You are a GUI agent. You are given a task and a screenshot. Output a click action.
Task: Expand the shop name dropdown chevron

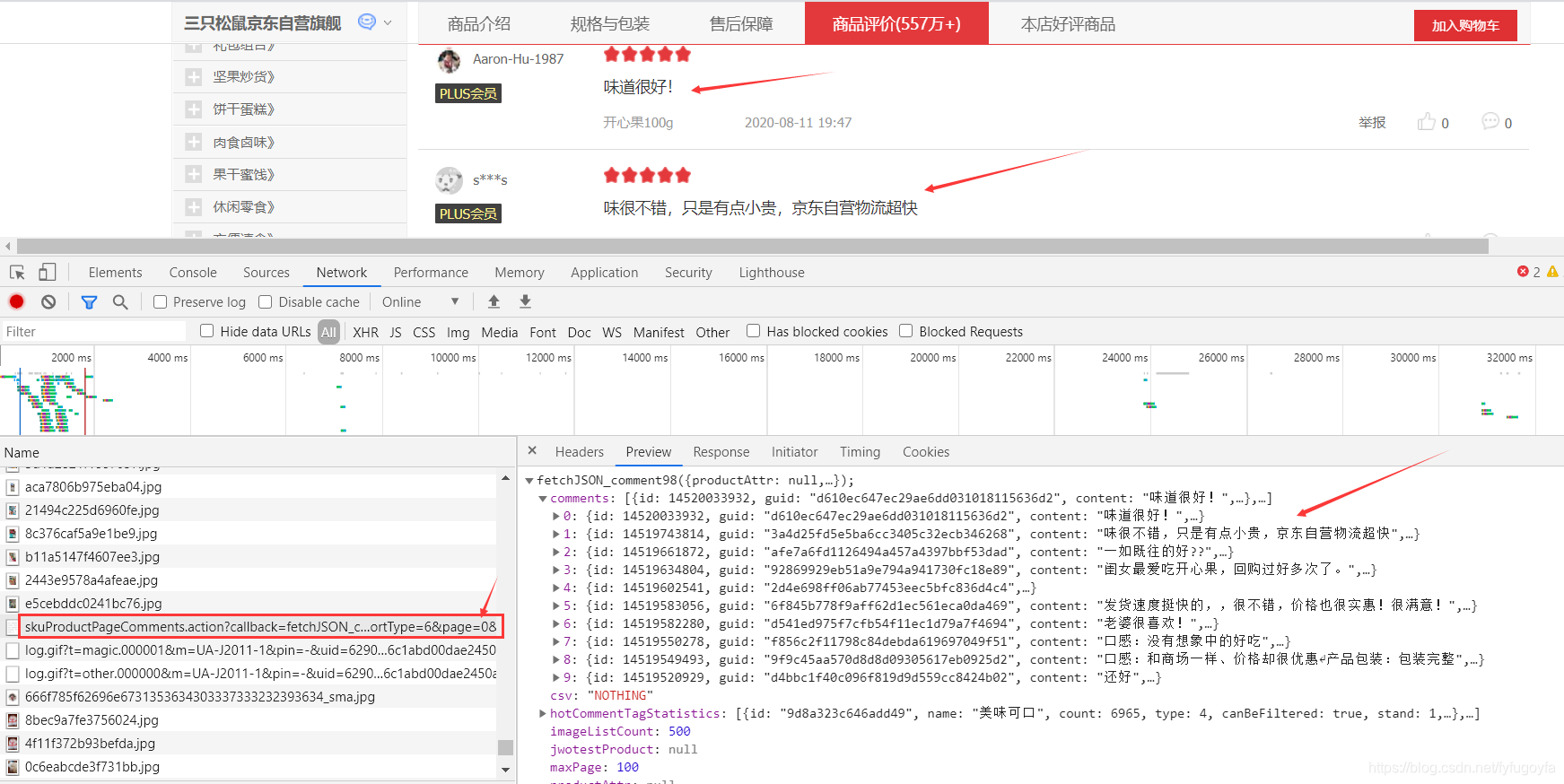click(388, 22)
